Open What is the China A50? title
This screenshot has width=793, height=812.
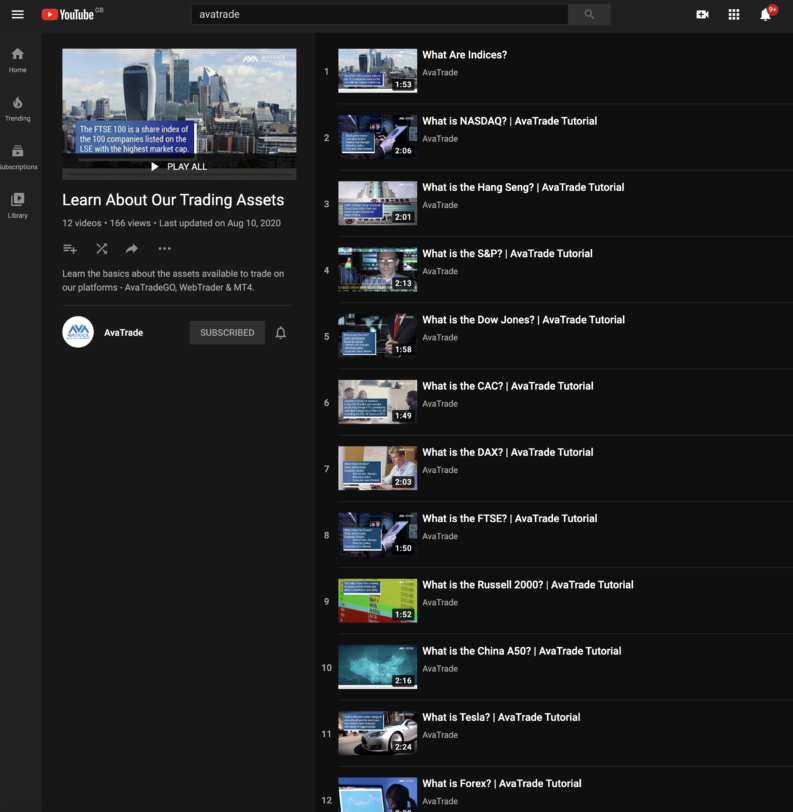[521, 651]
